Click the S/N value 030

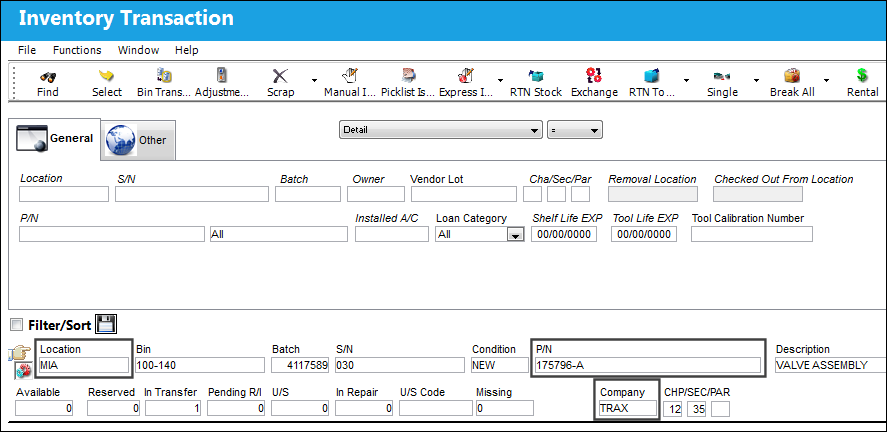[x=401, y=365]
